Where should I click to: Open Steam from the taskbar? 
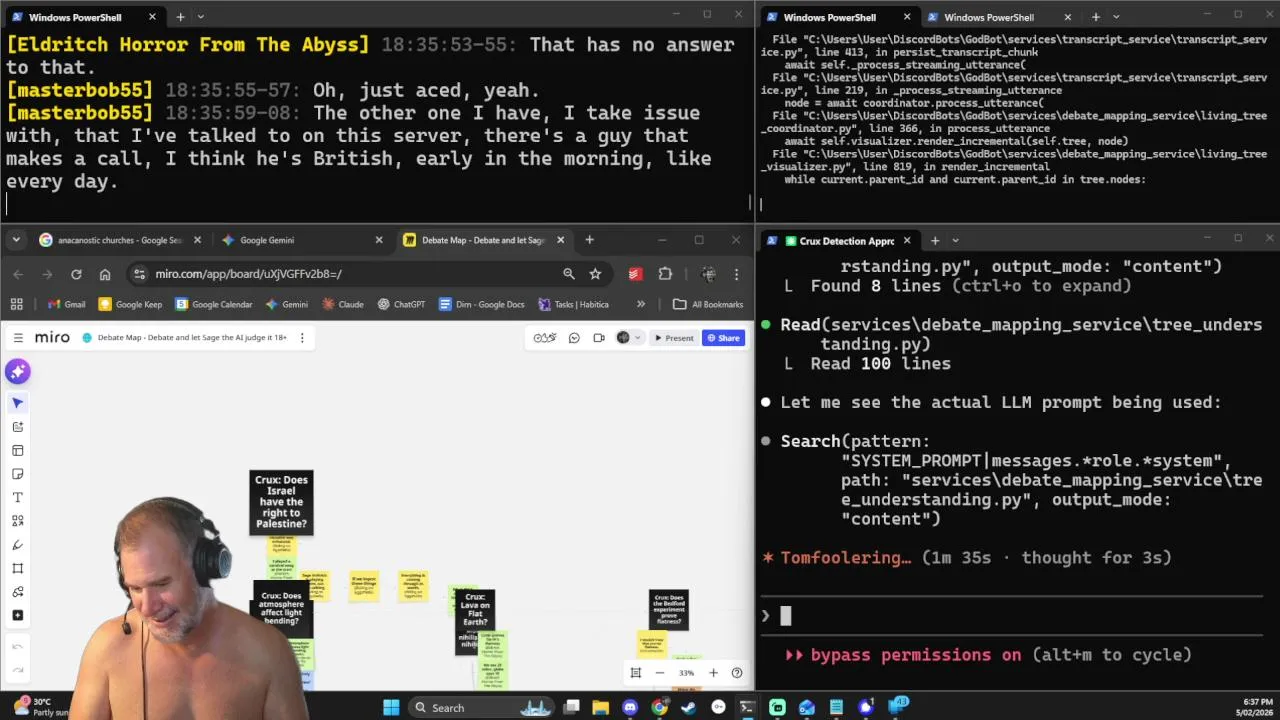[x=688, y=708]
